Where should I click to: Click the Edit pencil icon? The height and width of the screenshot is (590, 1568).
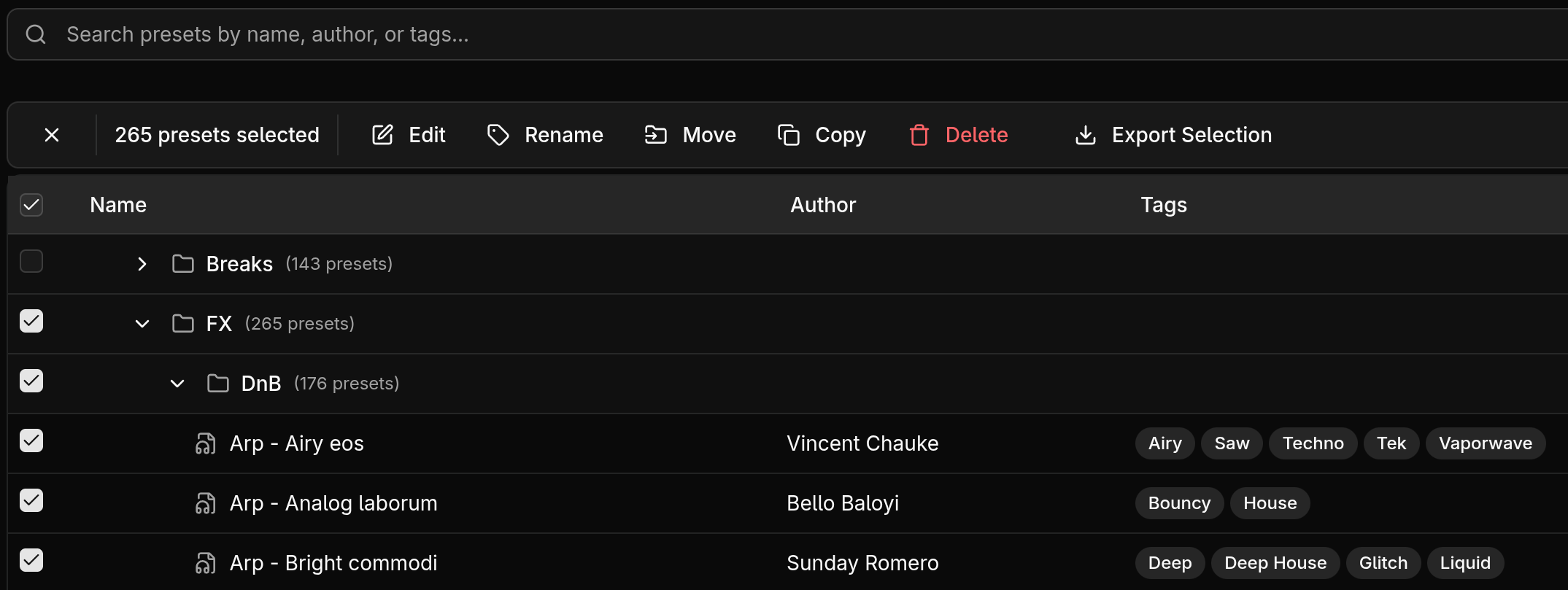pyautogui.click(x=382, y=135)
